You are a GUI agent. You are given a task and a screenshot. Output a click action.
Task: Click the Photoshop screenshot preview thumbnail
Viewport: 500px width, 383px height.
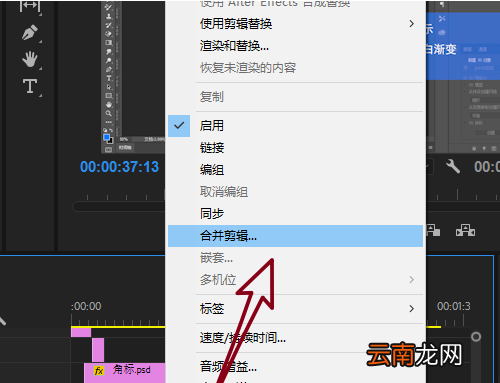point(133,77)
